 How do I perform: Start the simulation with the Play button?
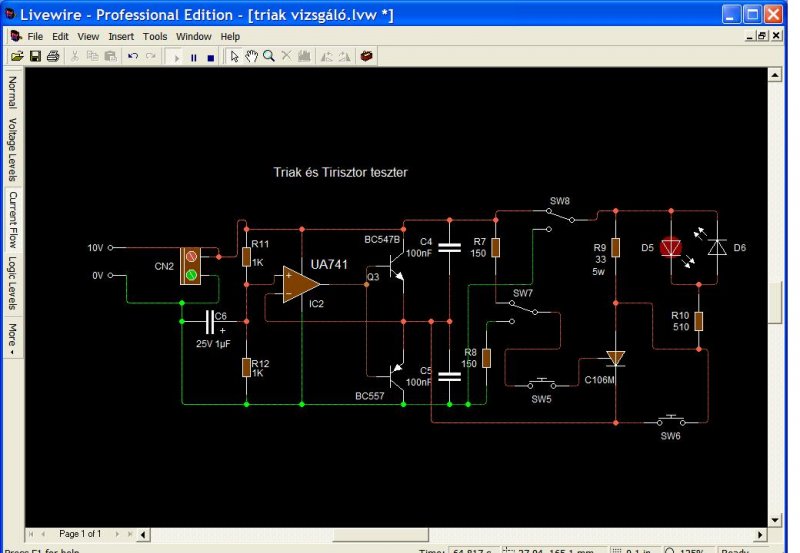[177, 57]
